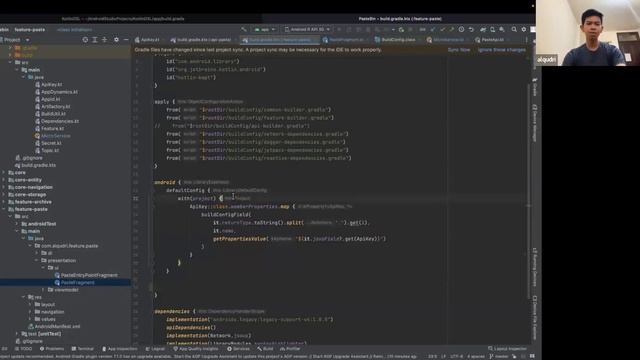640x360 pixels.
Task: Expand the viewmodel package
Action: click(43, 290)
